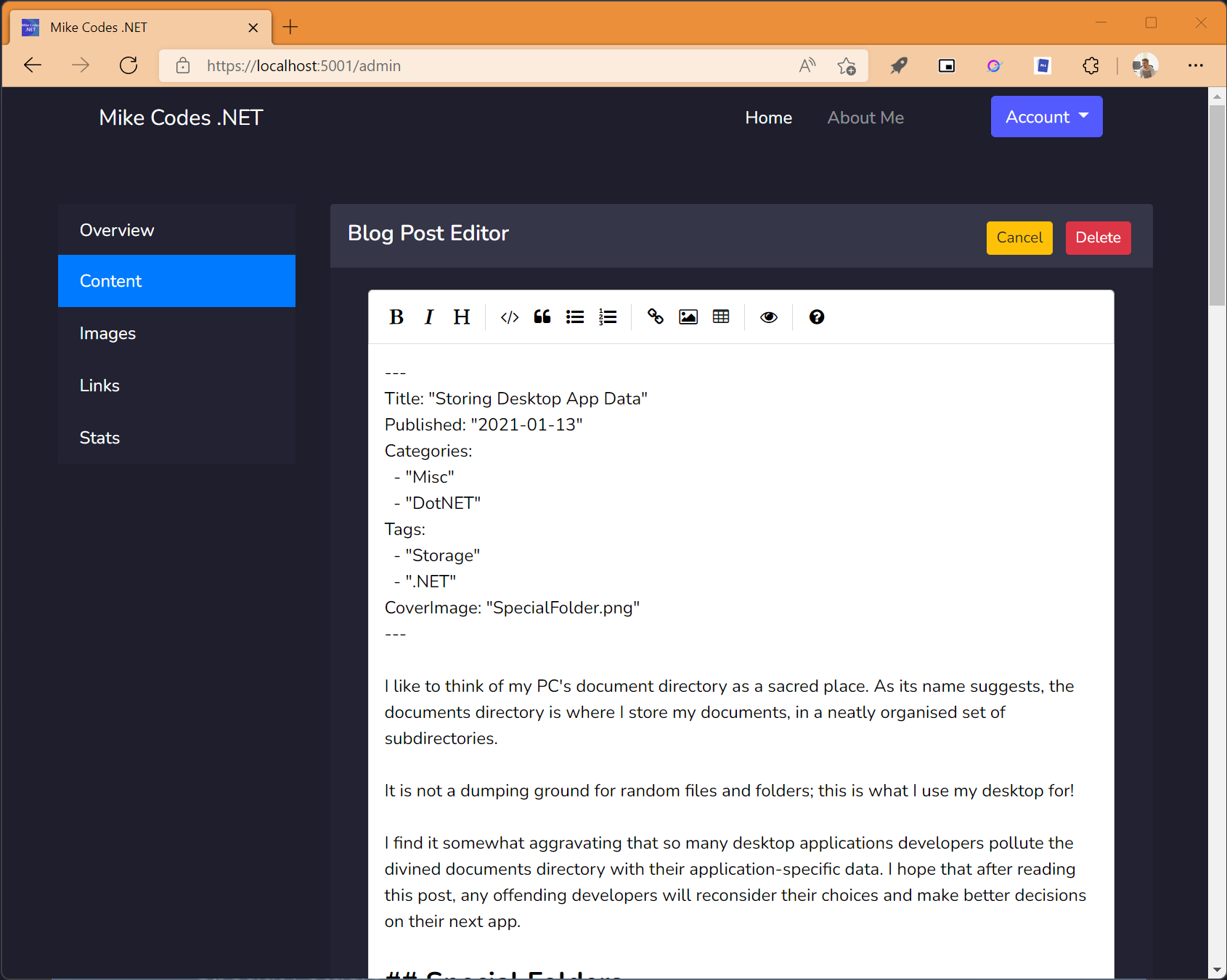Screen dimensions: 1227x980
Task: Select the Mike Codes .NET browser tab
Action: click(142, 28)
